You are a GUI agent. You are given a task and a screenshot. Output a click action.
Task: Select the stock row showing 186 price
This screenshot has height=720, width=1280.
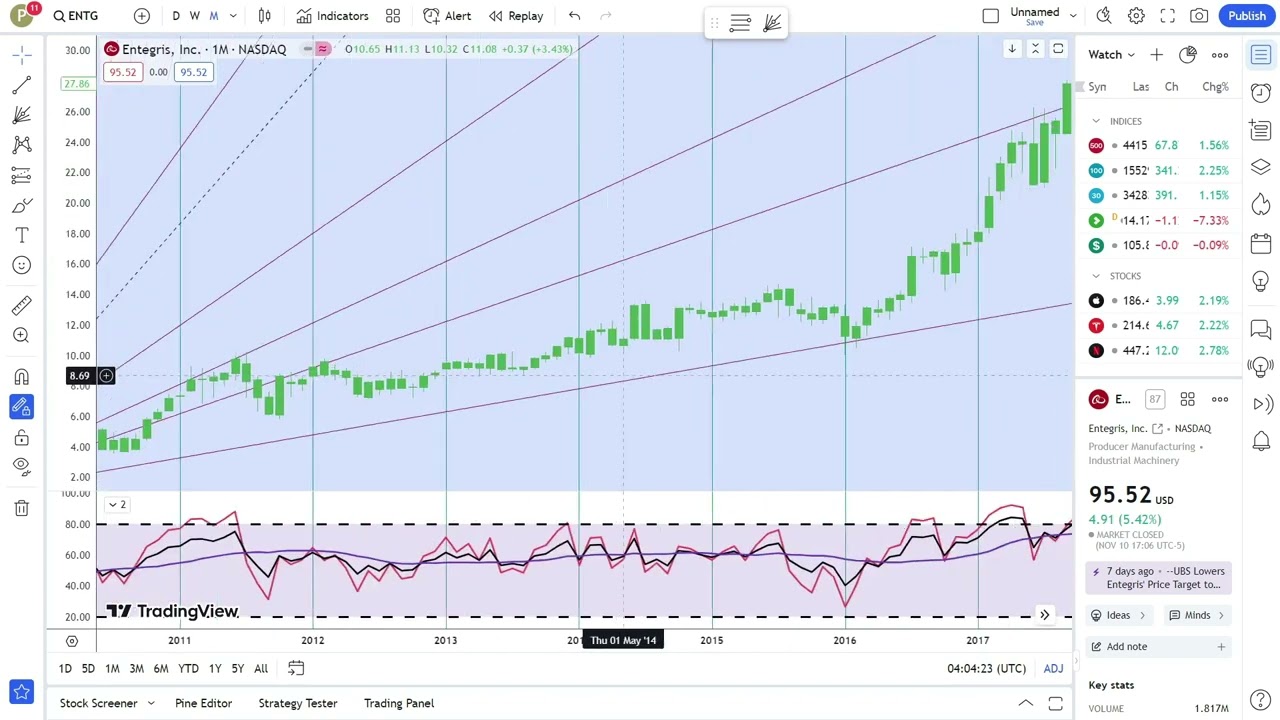click(1160, 300)
